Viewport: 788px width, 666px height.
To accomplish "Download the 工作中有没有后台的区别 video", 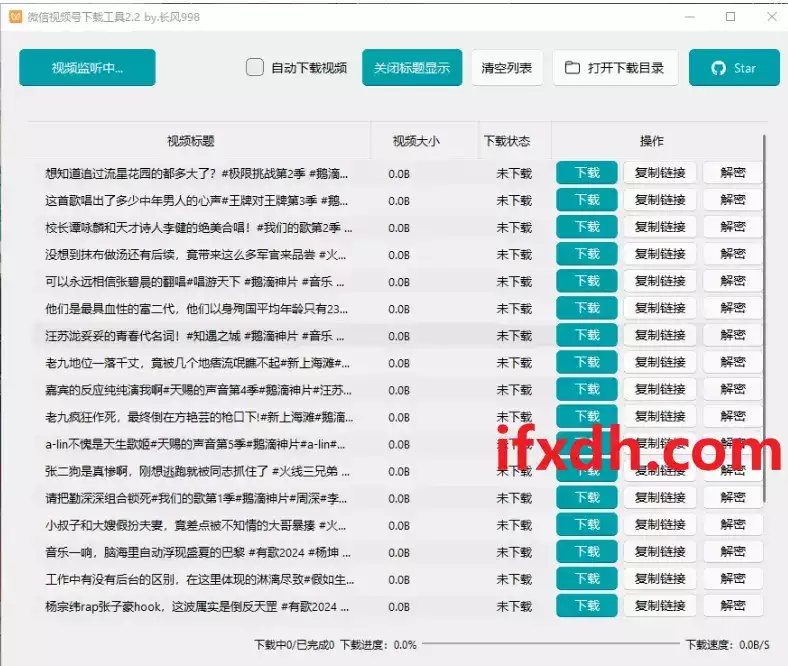I will pos(587,579).
